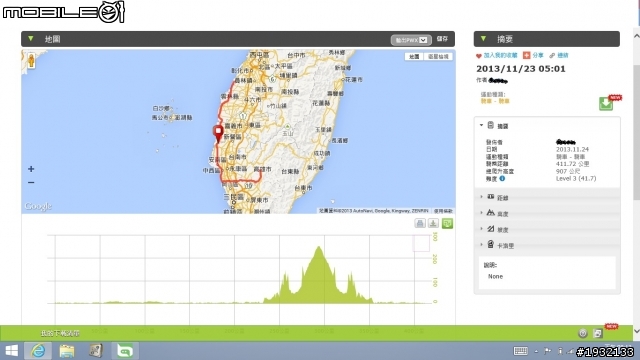640x360 pixels.
Task: Switch the map to satellite view
Action: tap(438, 57)
